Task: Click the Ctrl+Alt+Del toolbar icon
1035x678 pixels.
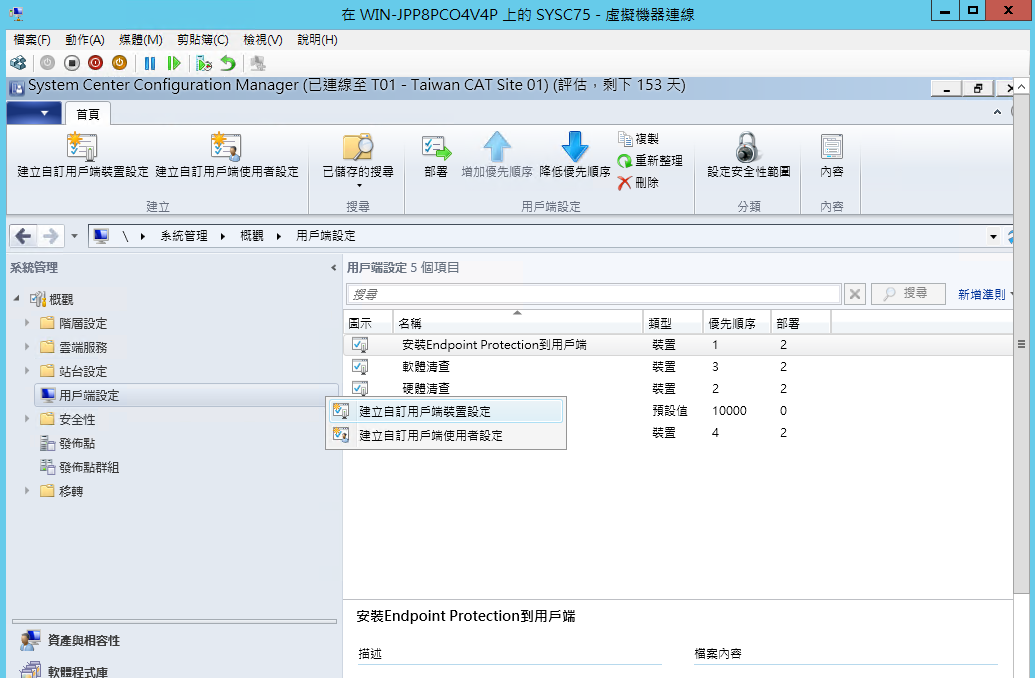Action: pyautogui.click(x=18, y=63)
